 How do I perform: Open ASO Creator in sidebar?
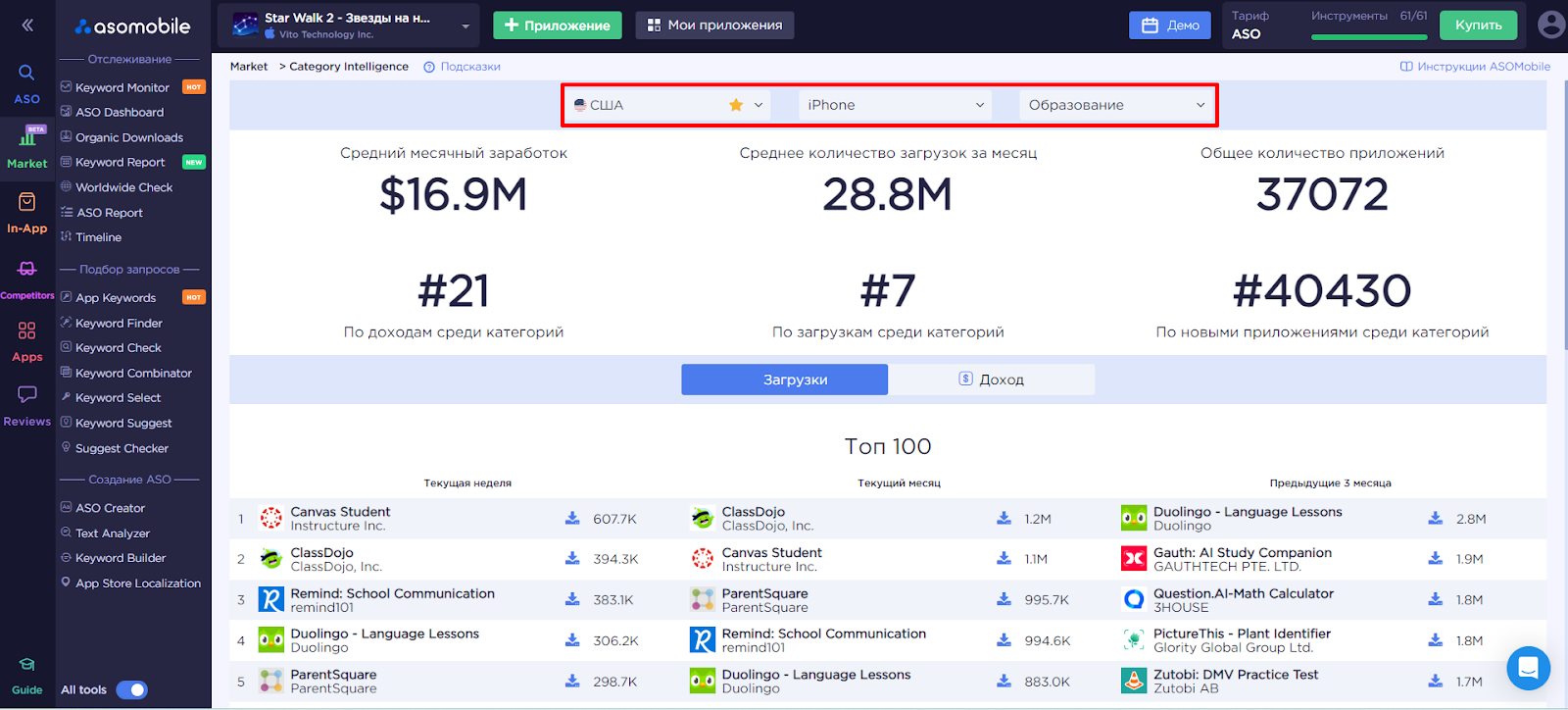coord(111,508)
